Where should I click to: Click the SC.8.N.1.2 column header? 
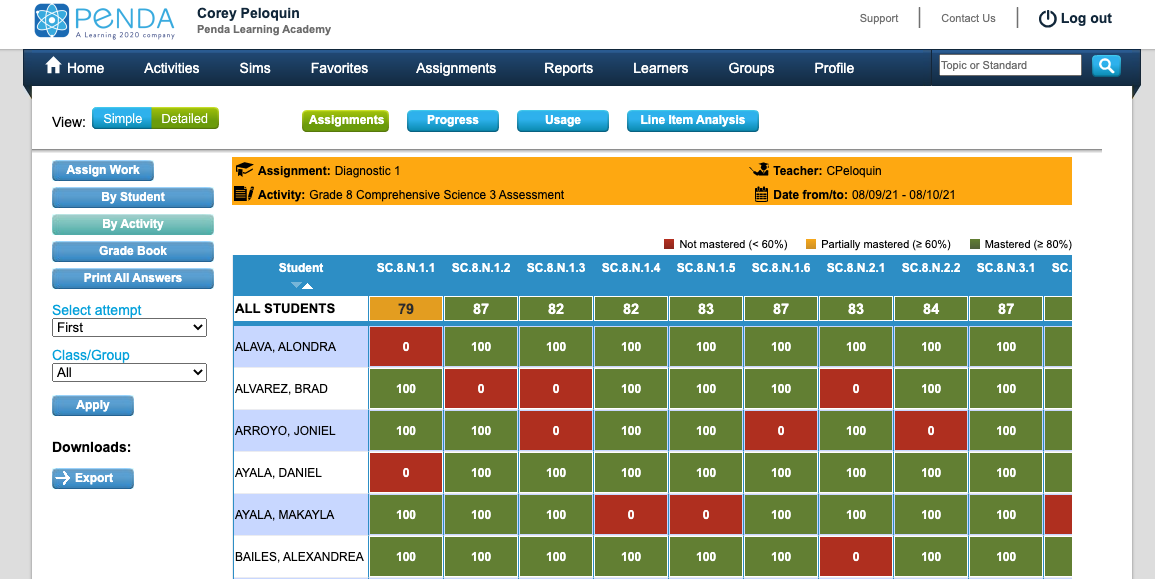click(x=481, y=268)
